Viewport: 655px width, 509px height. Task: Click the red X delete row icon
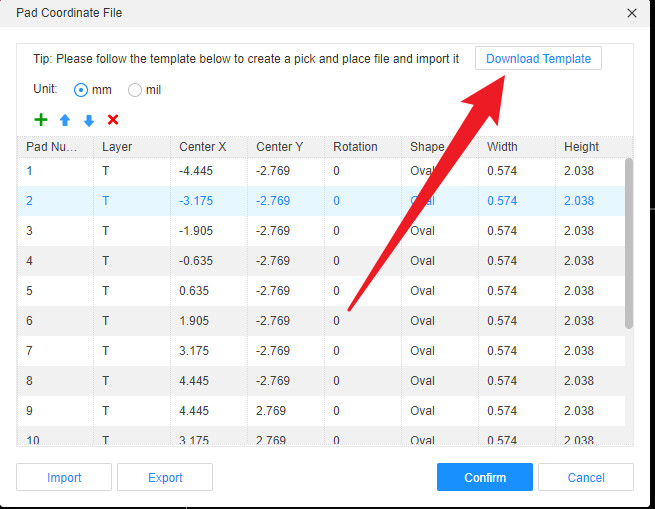[x=113, y=120]
